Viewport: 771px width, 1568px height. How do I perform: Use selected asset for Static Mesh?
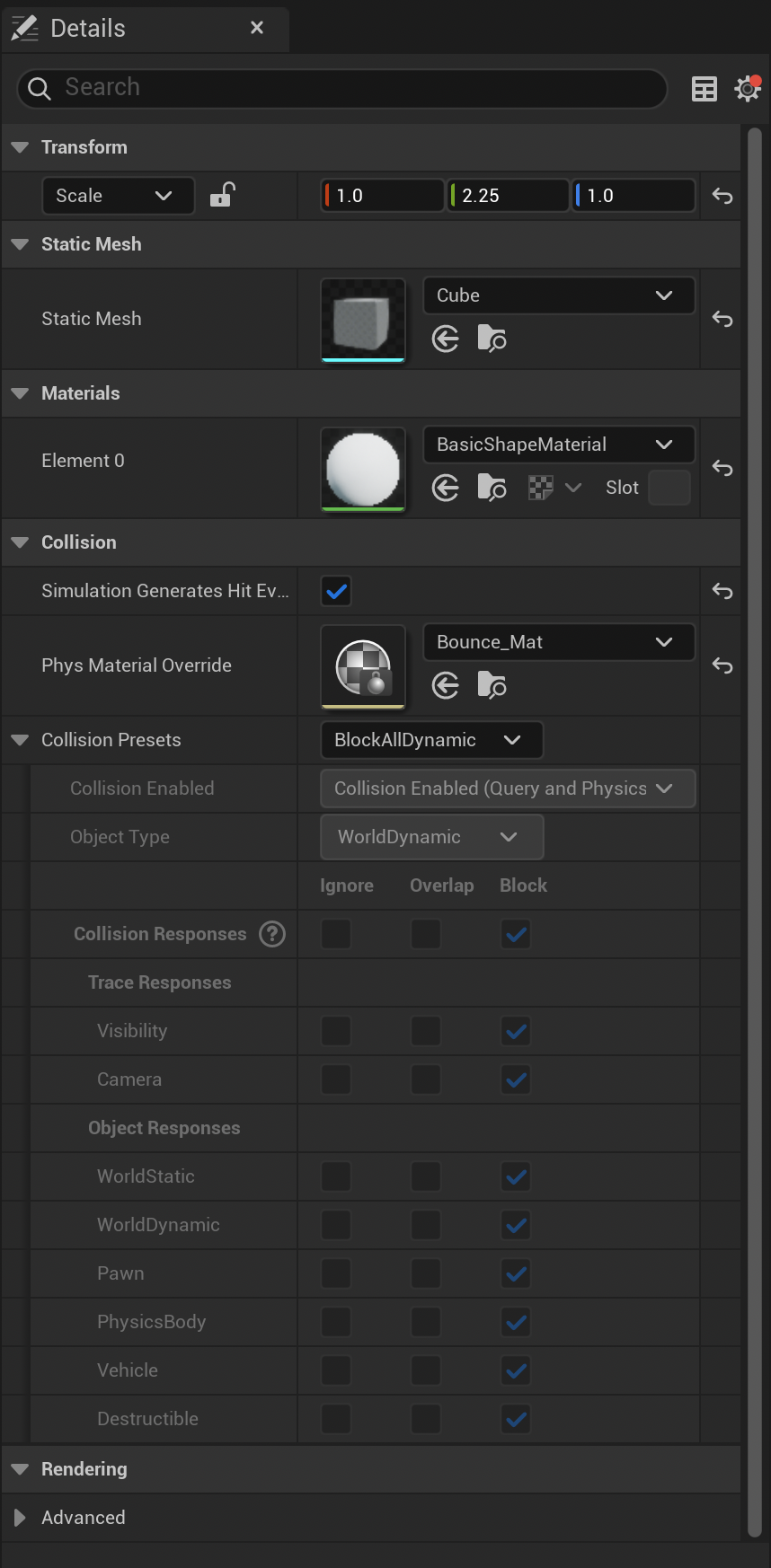click(x=446, y=339)
